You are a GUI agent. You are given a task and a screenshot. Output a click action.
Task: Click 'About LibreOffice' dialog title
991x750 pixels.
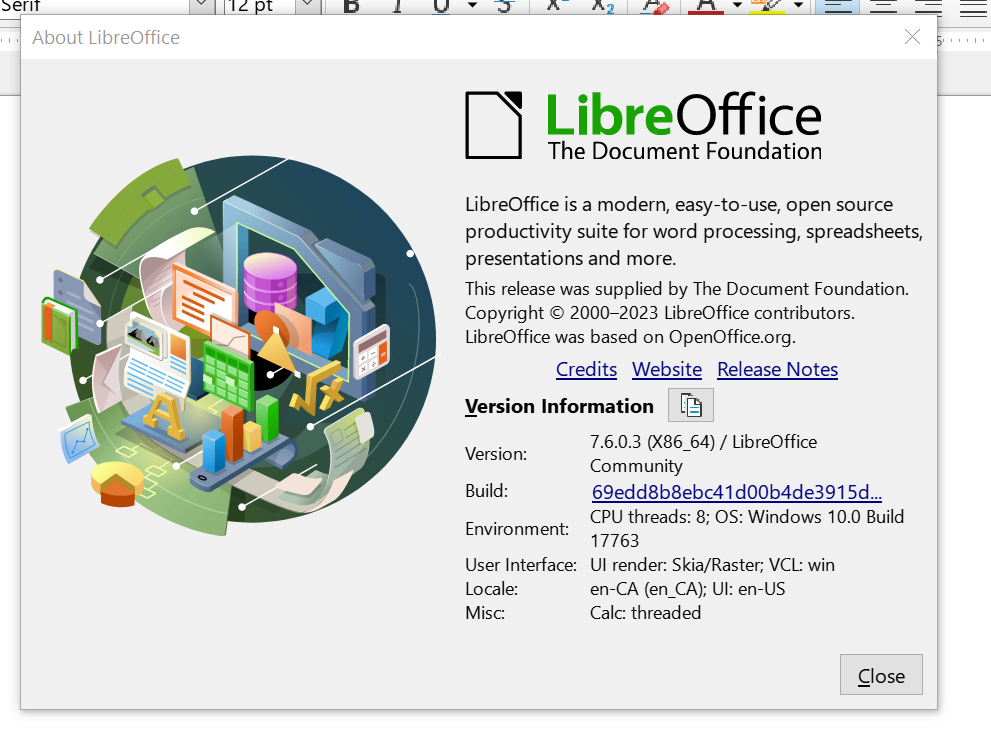click(106, 37)
